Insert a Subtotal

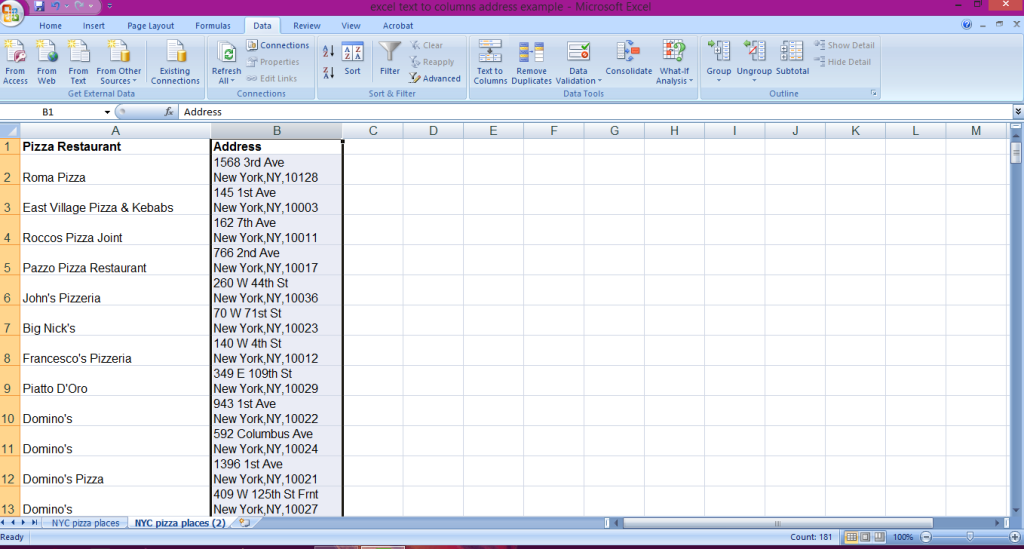(792, 59)
